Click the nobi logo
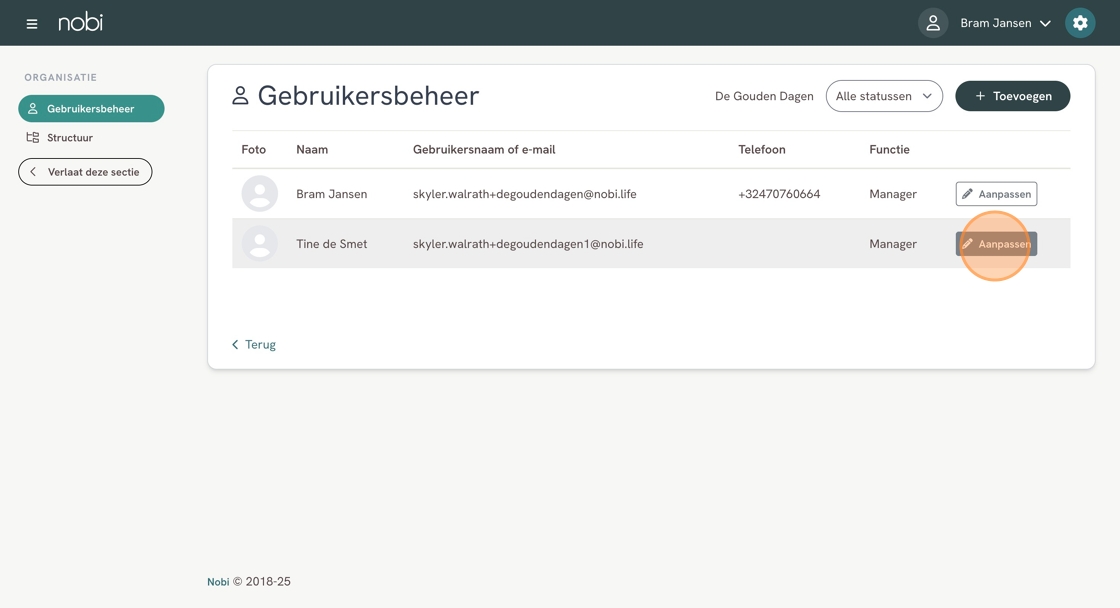Viewport: 1120px width, 608px height. (80, 22)
